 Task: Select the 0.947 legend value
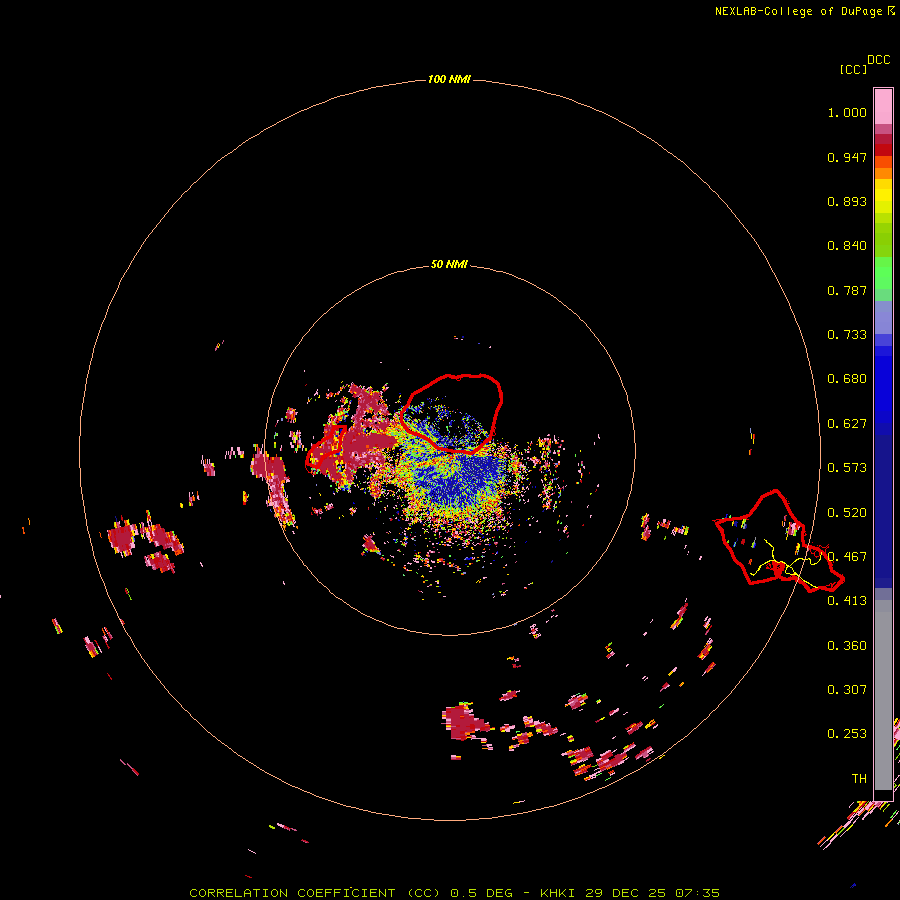coord(847,157)
